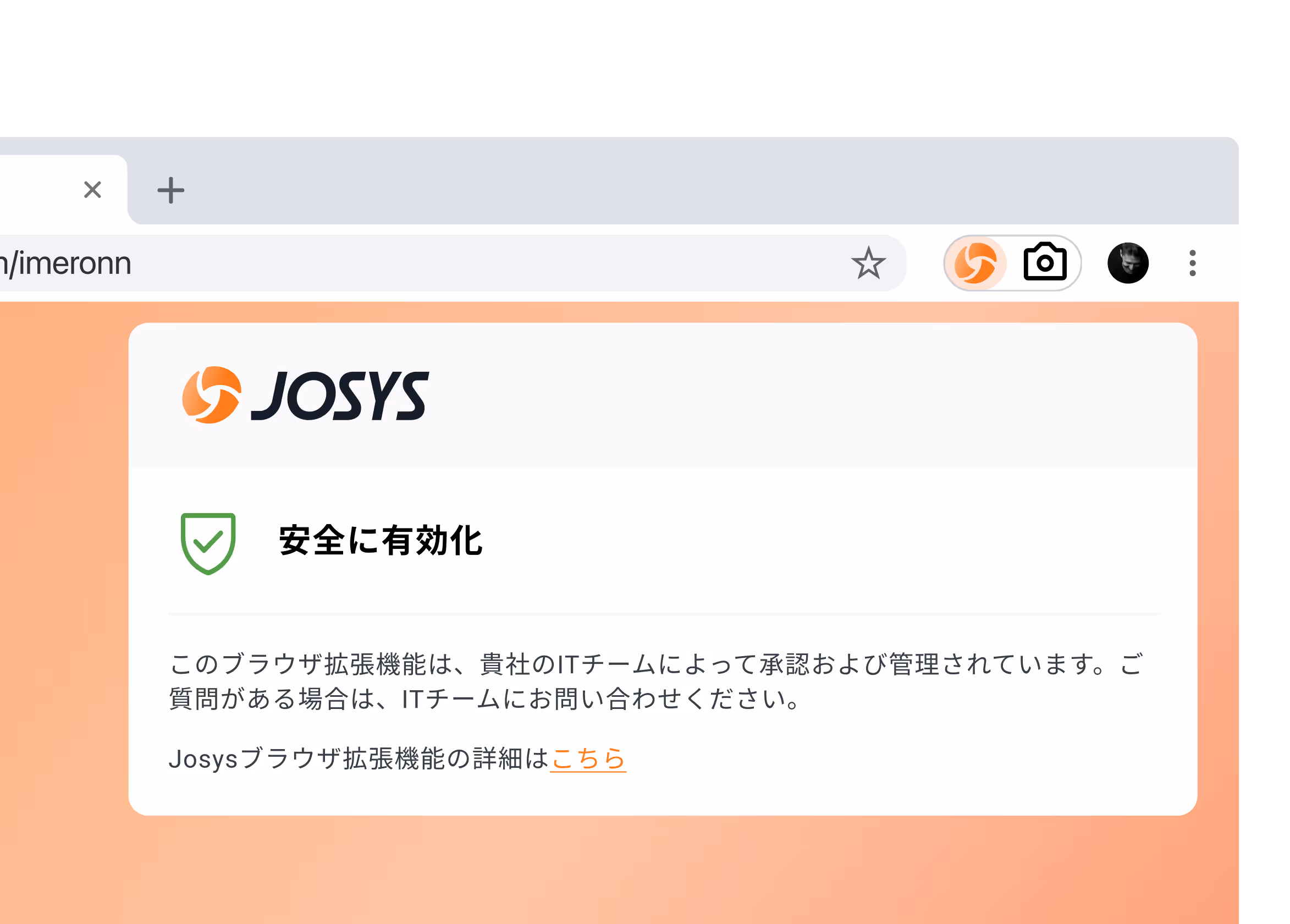Click the empty tab strip area
The width and height of the screenshot is (1290, 924).
711,182
